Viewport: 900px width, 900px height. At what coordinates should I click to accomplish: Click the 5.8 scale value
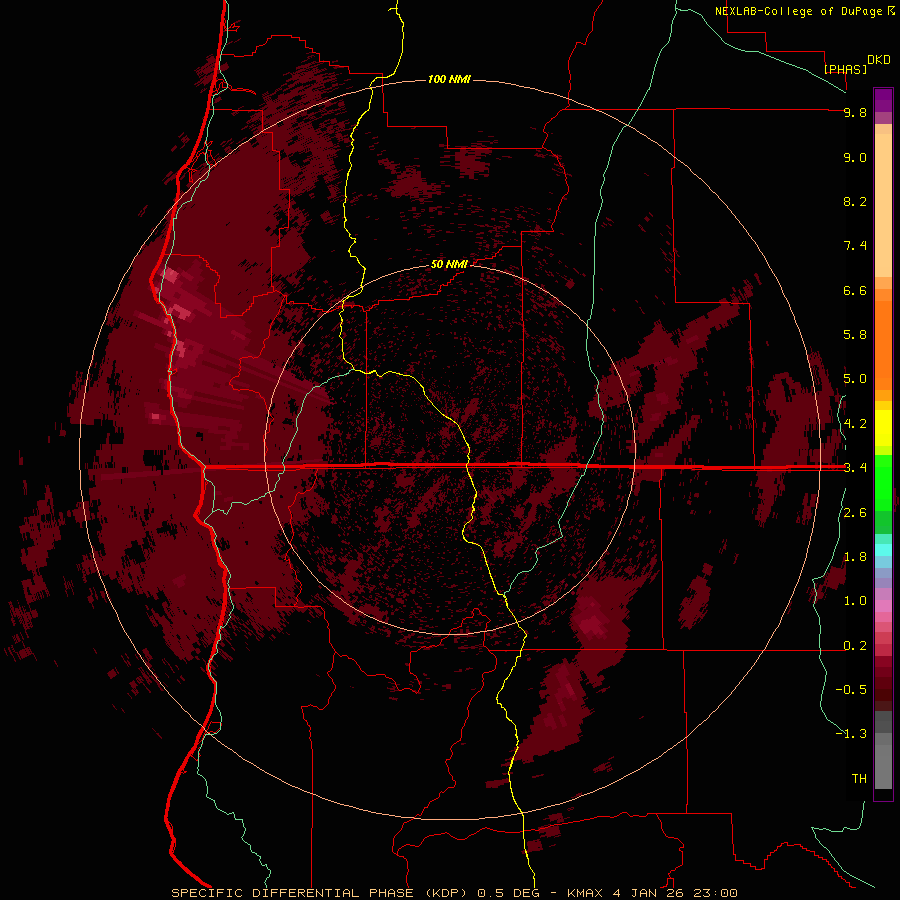tap(855, 335)
